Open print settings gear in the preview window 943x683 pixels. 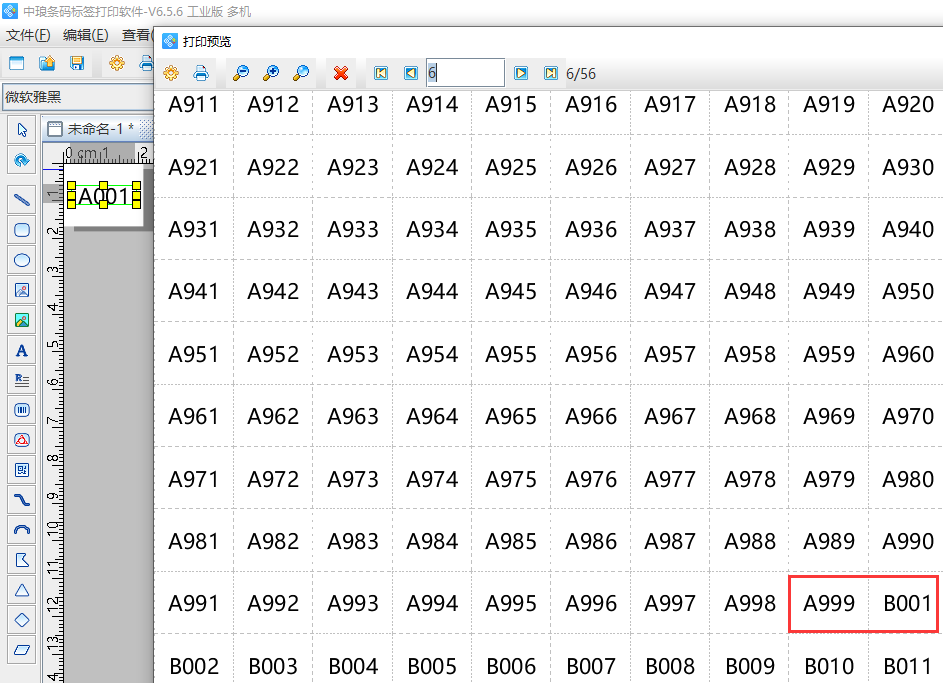coord(171,73)
